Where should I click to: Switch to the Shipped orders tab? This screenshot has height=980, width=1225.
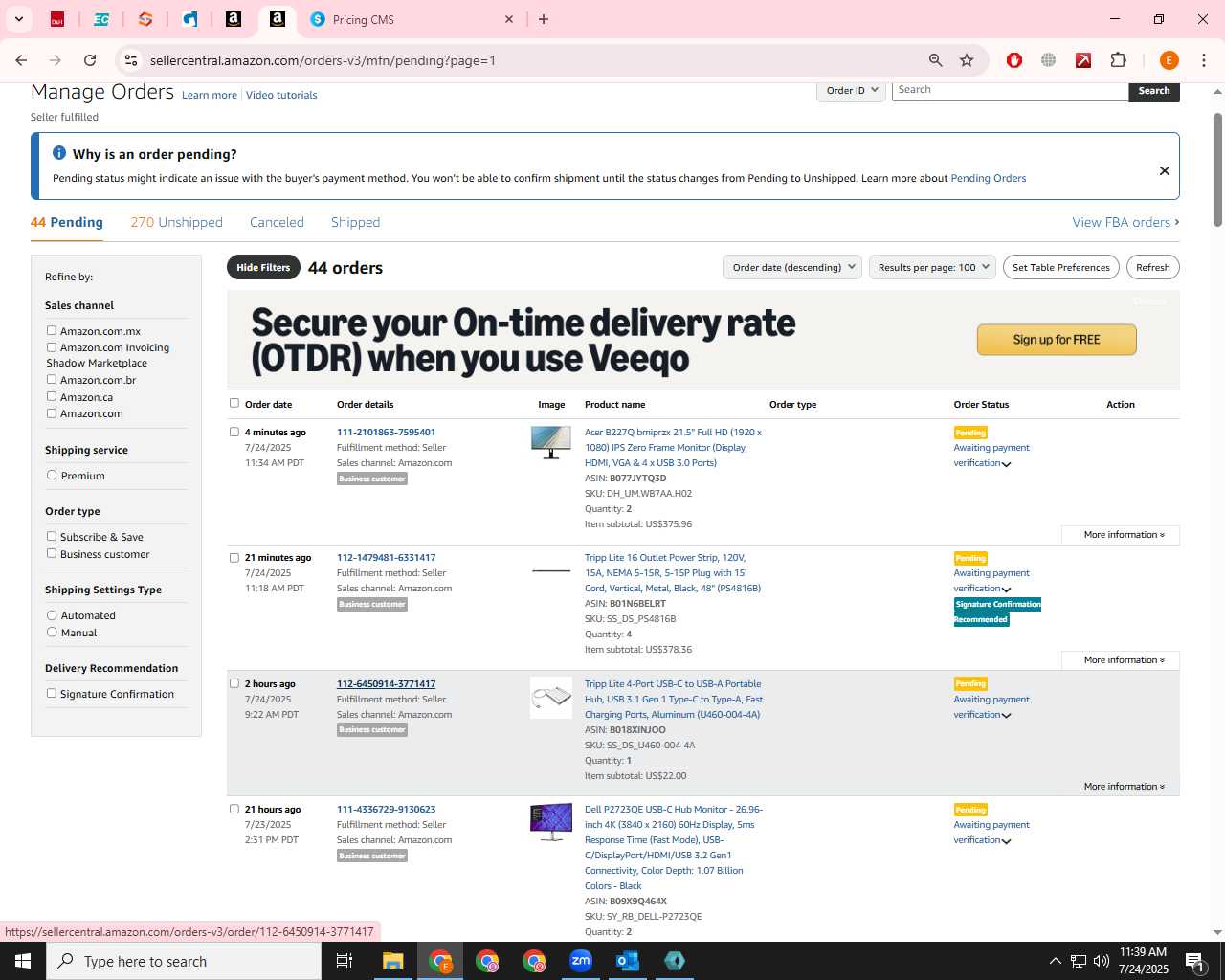(x=355, y=222)
